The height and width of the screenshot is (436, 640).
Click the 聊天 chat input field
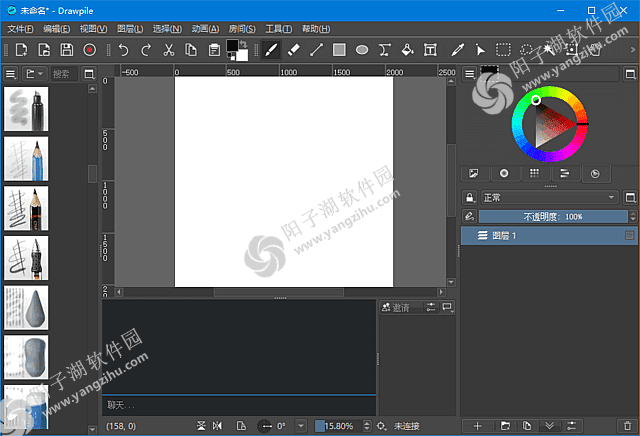click(x=239, y=405)
